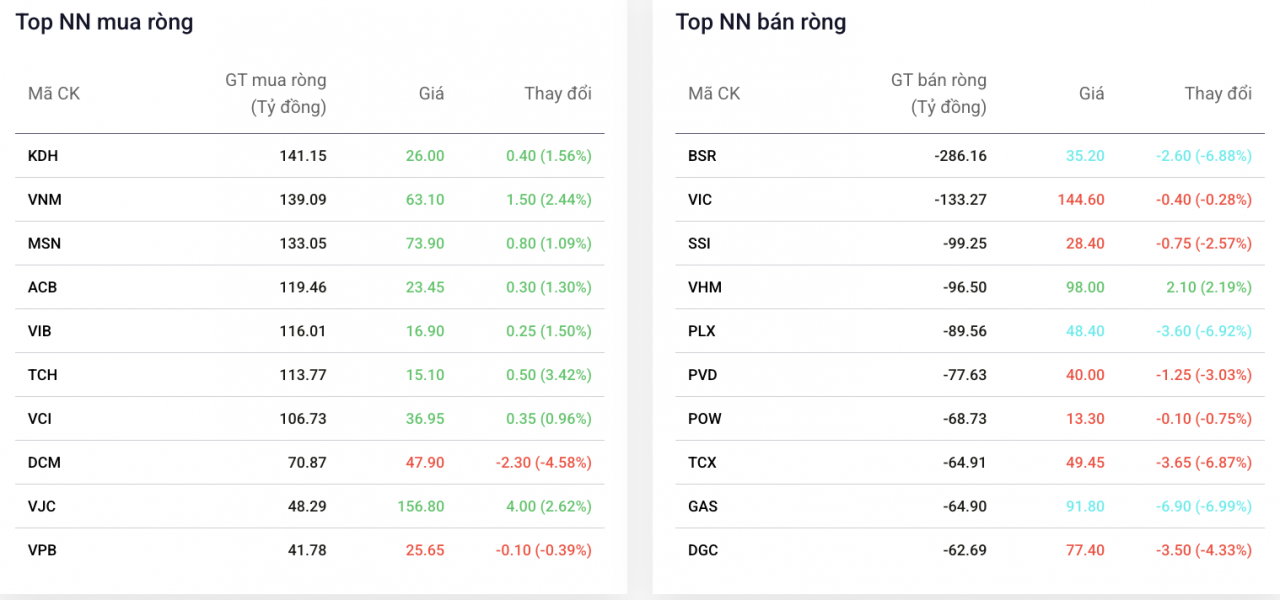The height and width of the screenshot is (600, 1280).
Task: Select the VCI row
Action: click(40, 418)
